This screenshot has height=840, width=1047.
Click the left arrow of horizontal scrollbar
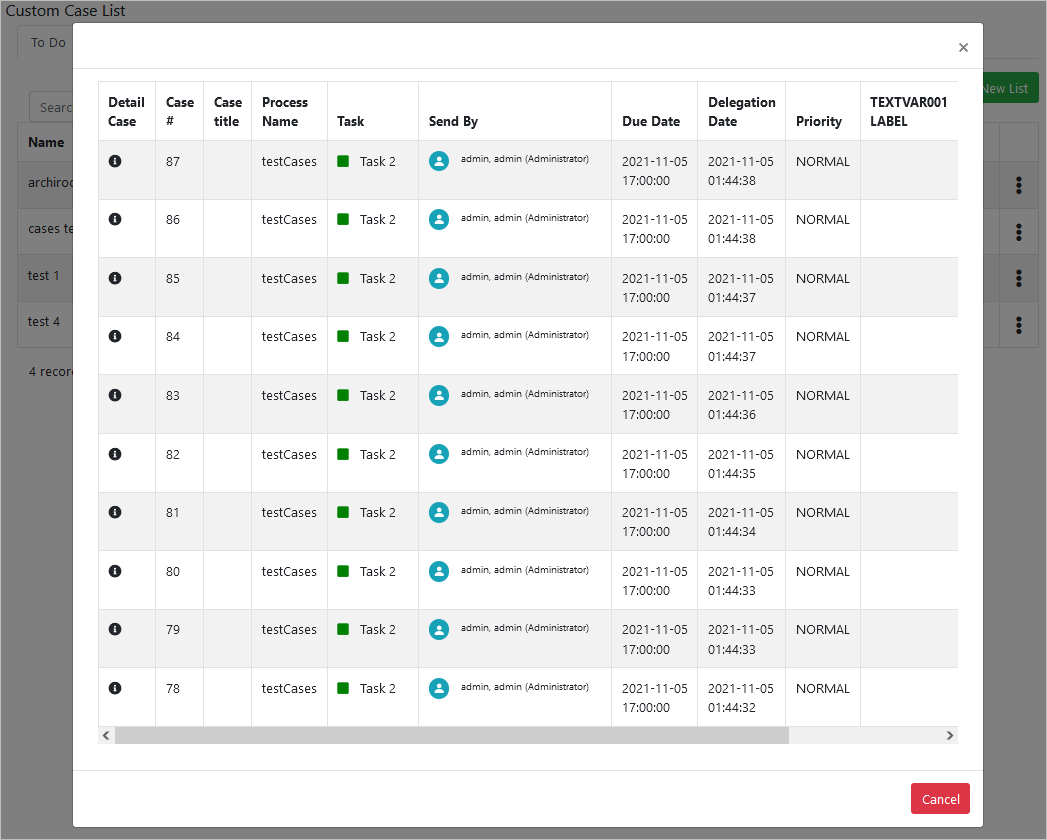coord(106,736)
